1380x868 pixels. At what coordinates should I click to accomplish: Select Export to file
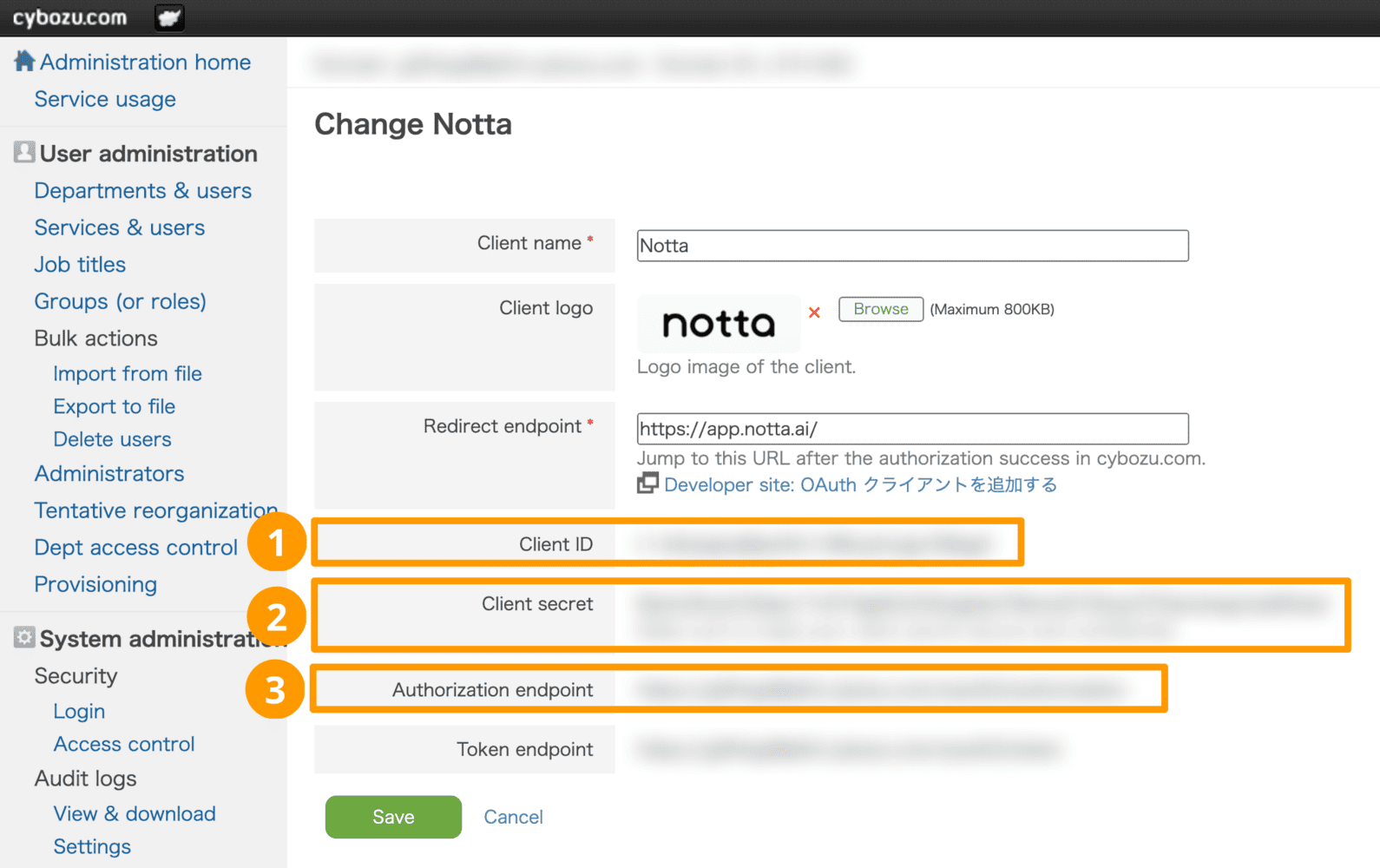[115, 406]
